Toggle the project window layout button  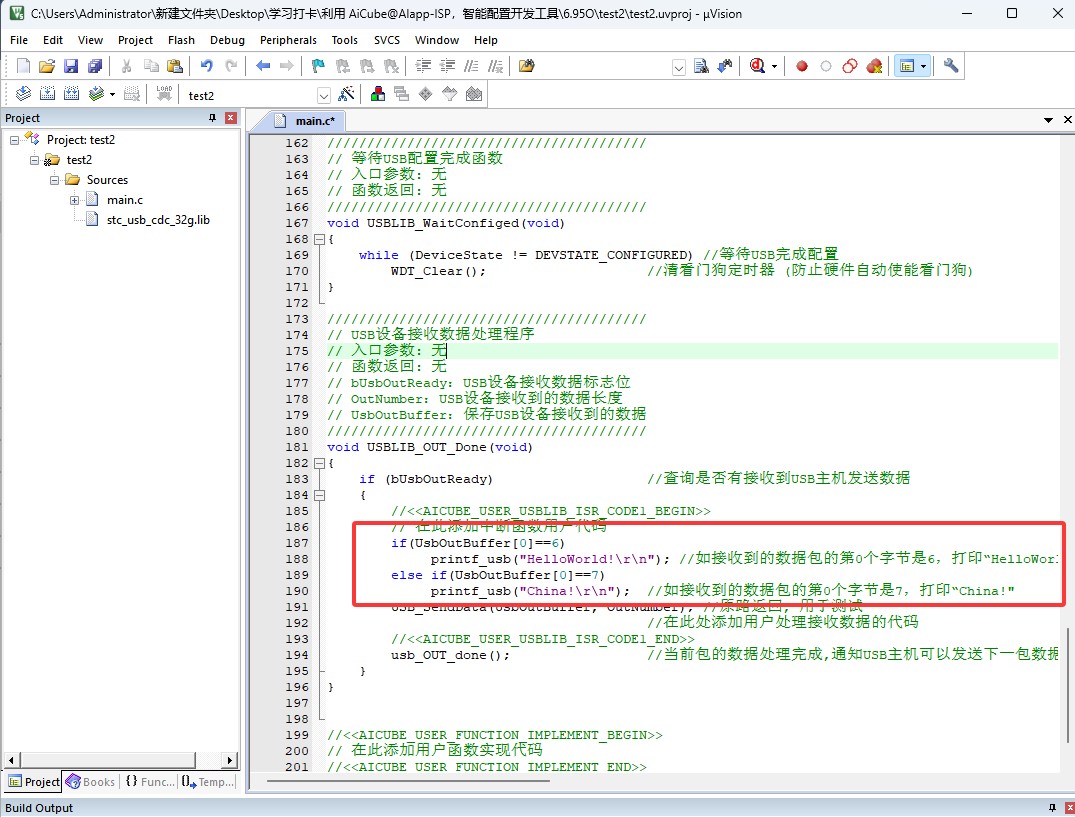(x=906, y=66)
